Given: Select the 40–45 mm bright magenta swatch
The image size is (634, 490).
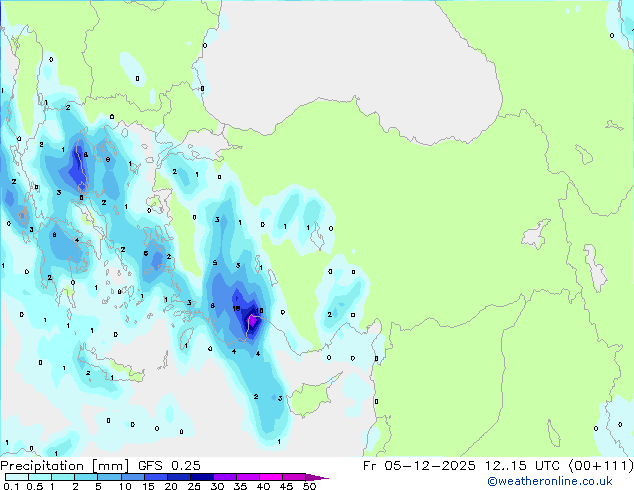Looking at the screenshot, I should click(x=271, y=477).
